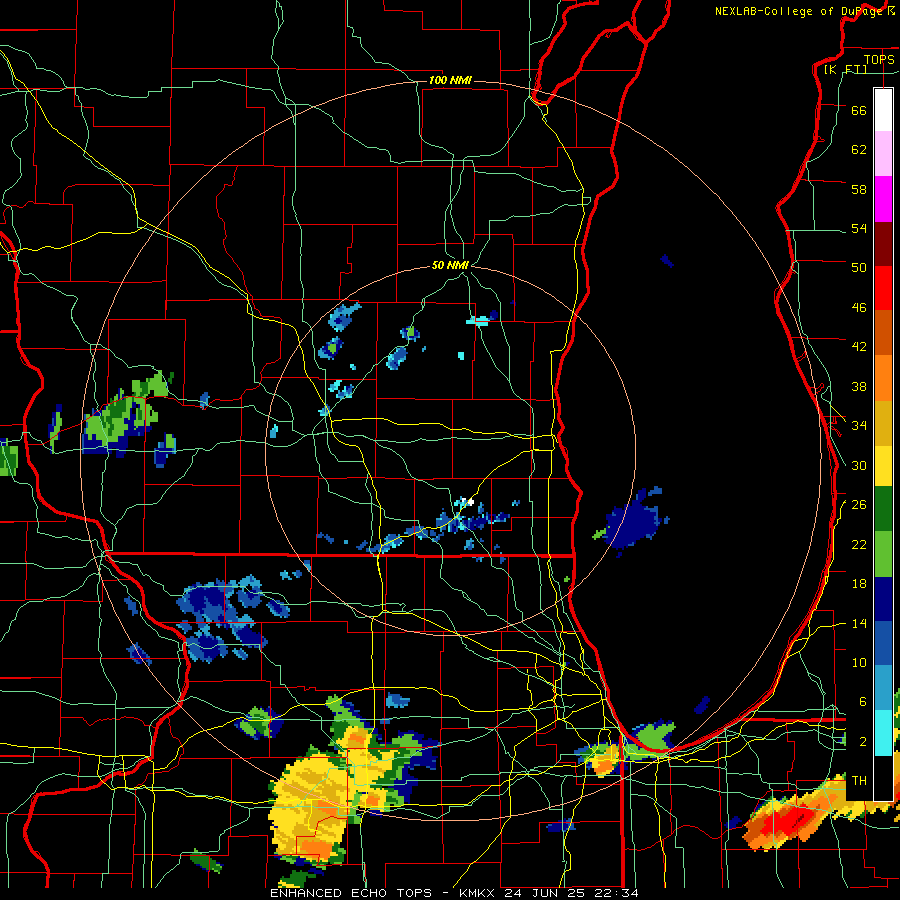Select the cyan legend color swatch

click(883, 733)
